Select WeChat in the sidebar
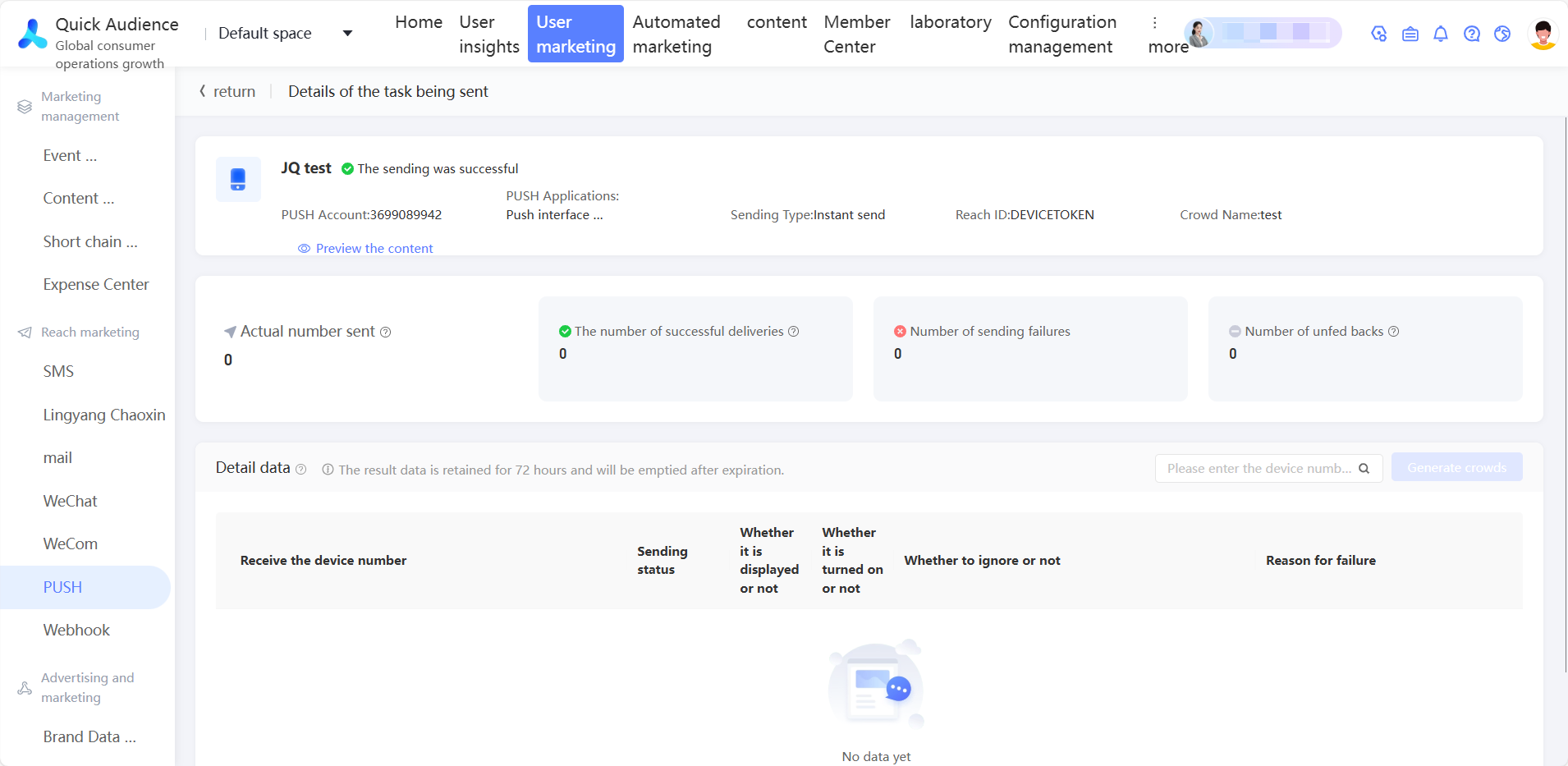 (70, 501)
